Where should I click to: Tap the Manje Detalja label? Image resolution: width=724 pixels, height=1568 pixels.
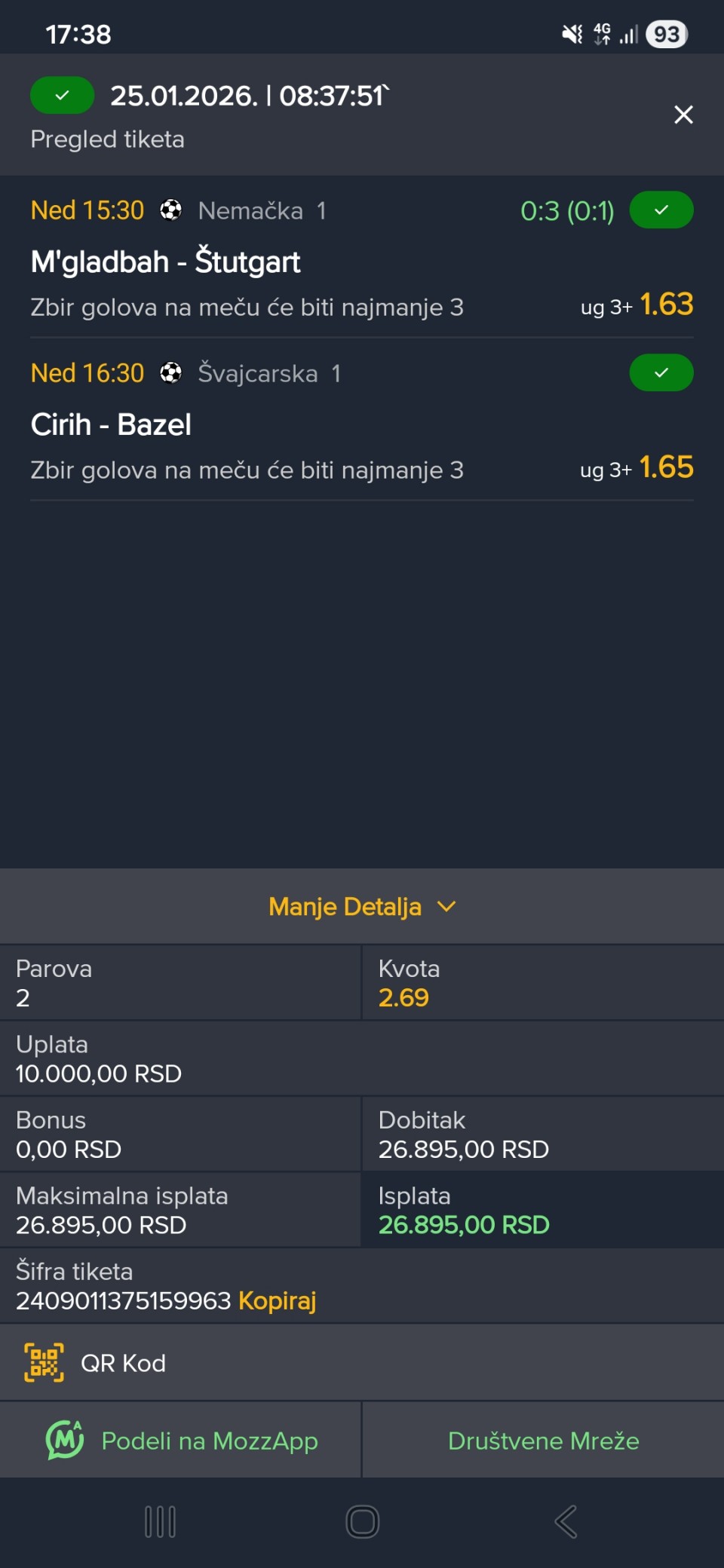coord(345,906)
